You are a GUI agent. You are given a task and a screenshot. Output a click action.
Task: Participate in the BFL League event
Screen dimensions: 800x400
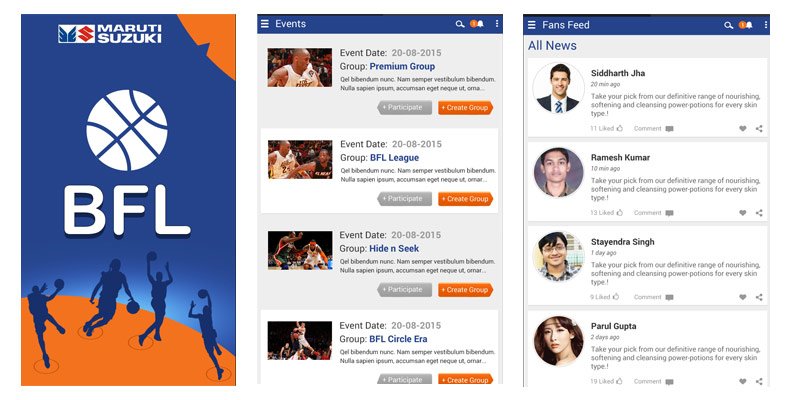tap(405, 199)
